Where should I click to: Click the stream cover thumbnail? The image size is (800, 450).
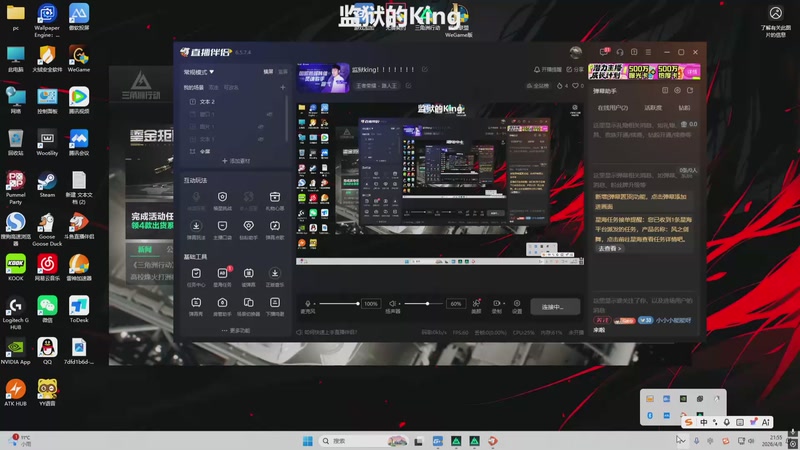[x=322, y=78]
